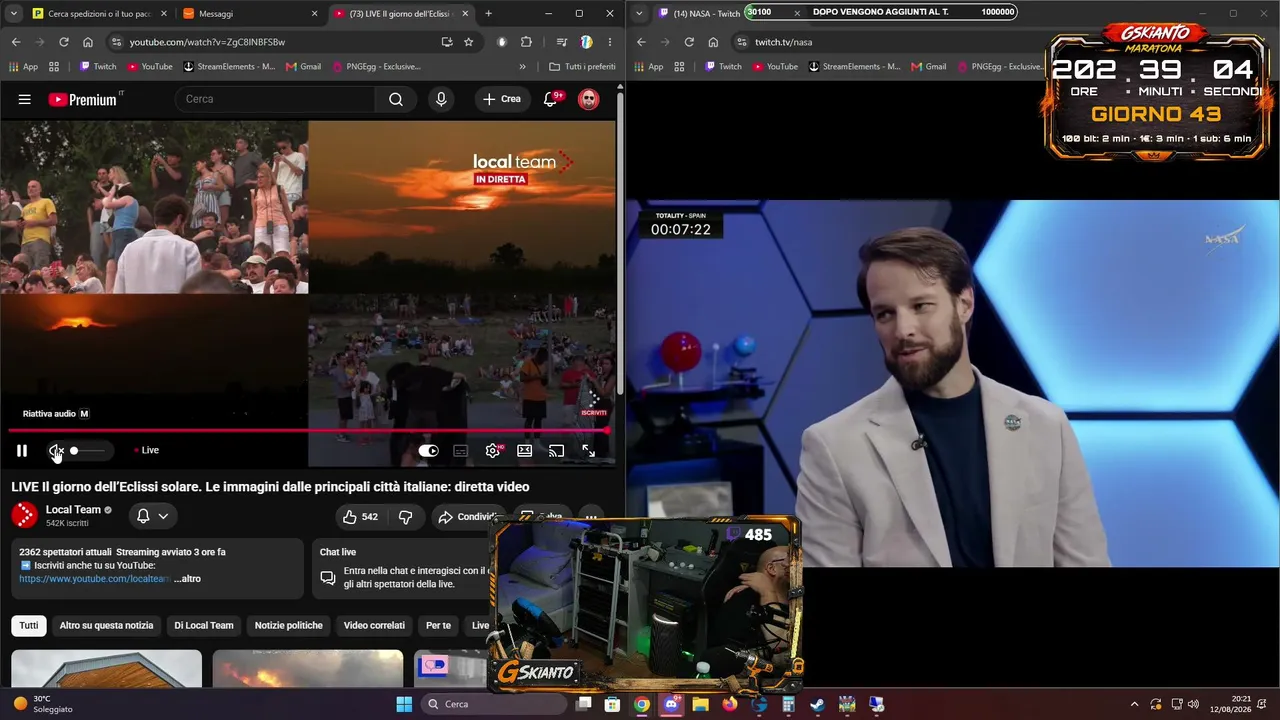Open Firefox from the taskbar

tap(729, 704)
